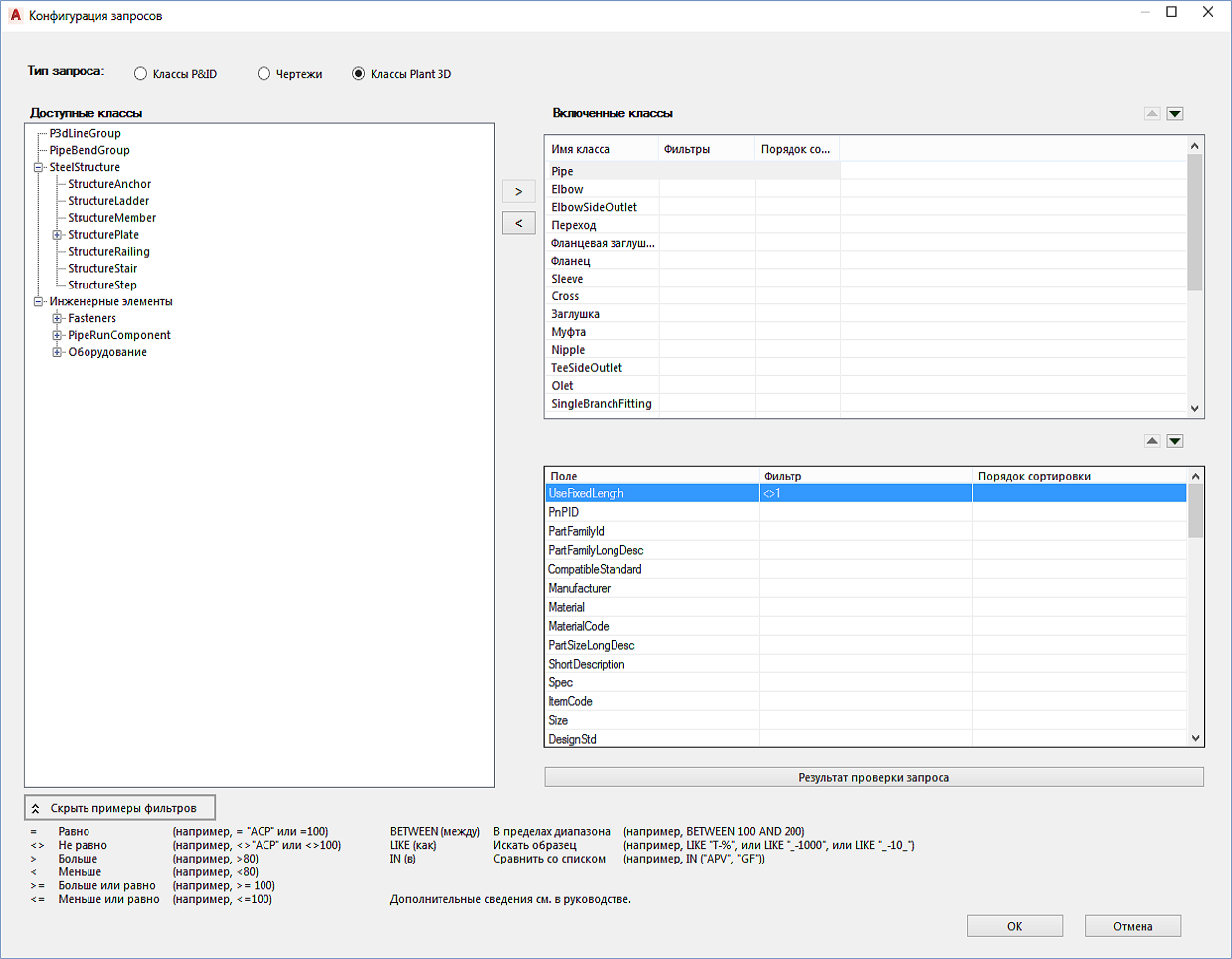Select the Pipe class row

pos(692,171)
